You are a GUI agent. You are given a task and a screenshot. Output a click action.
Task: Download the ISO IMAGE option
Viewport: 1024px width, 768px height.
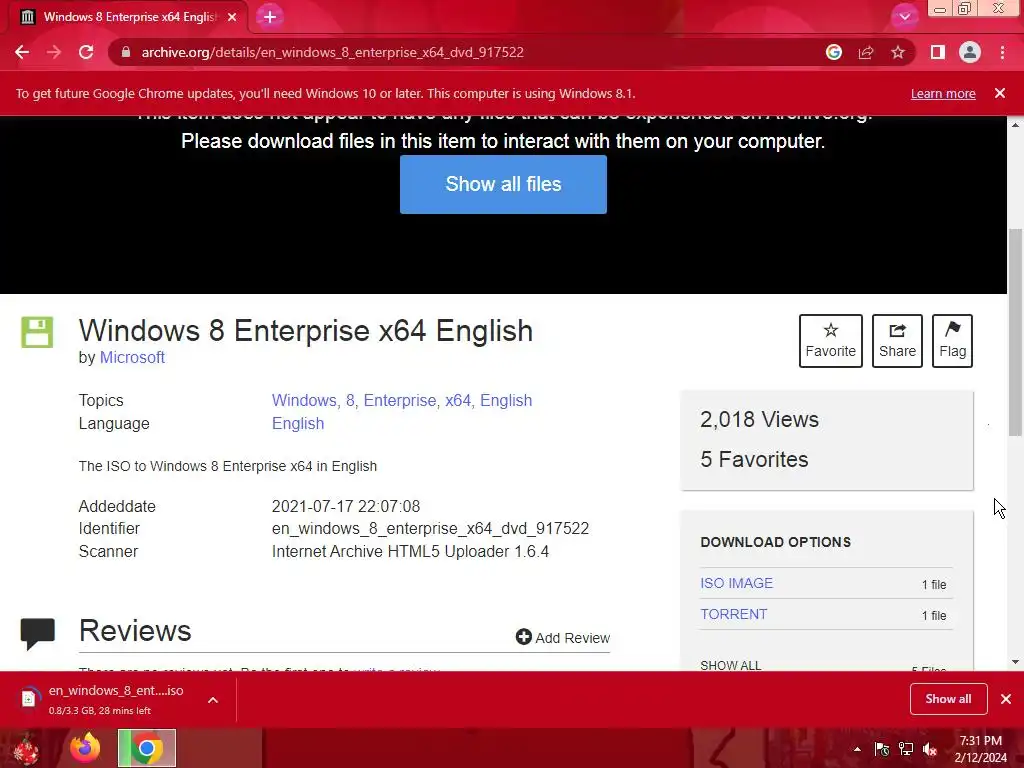737,583
